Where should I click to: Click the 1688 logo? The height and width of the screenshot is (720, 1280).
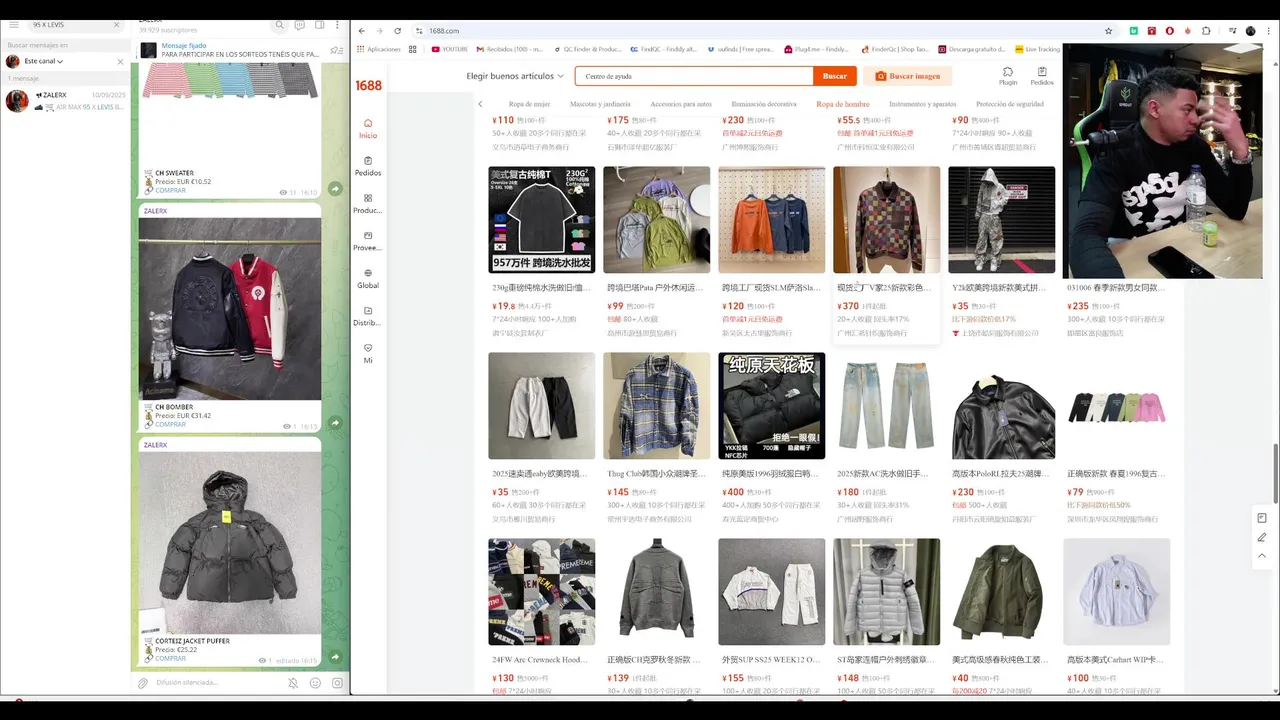click(x=368, y=86)
